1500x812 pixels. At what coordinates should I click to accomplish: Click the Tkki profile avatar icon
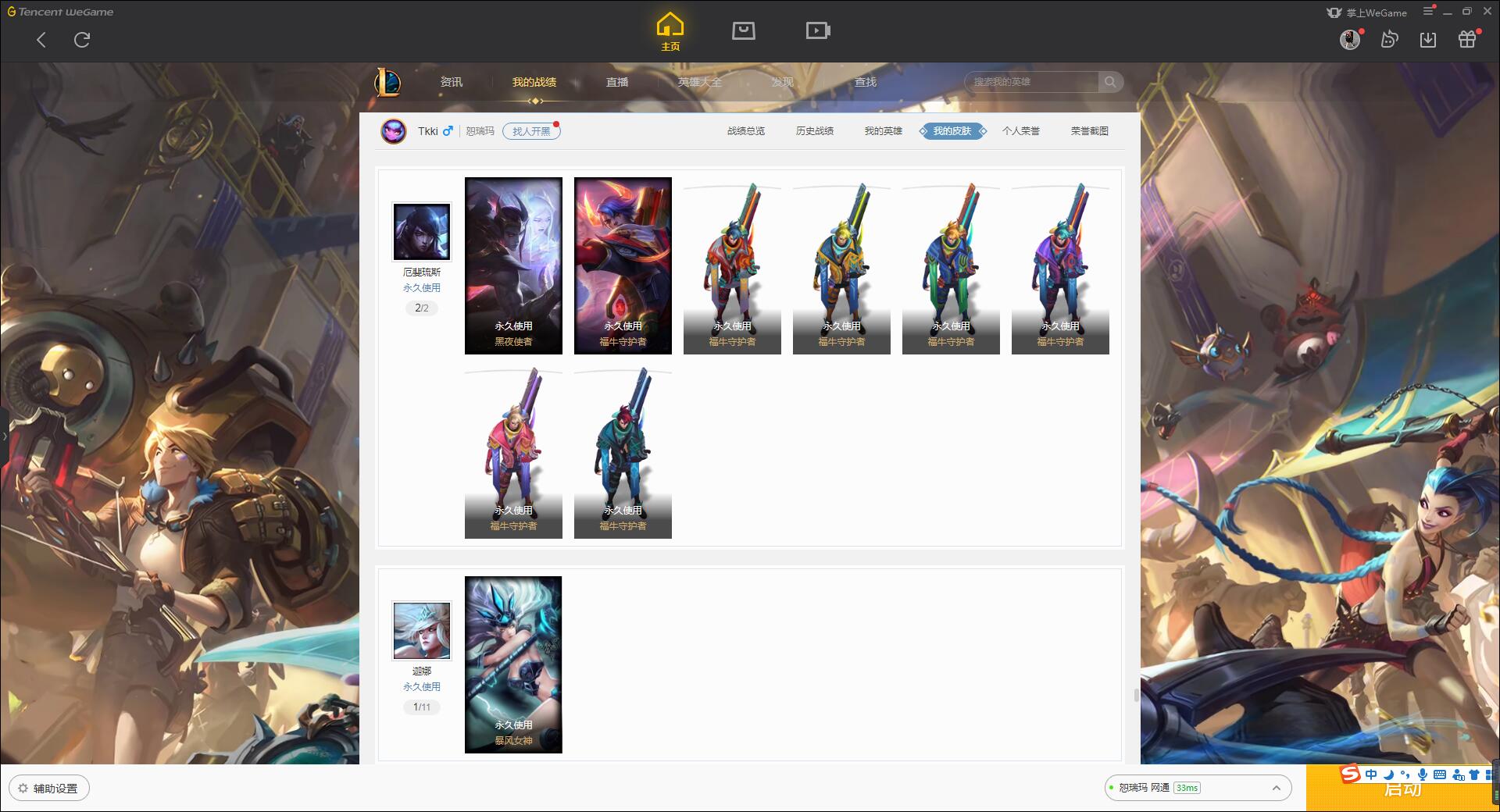394,131
